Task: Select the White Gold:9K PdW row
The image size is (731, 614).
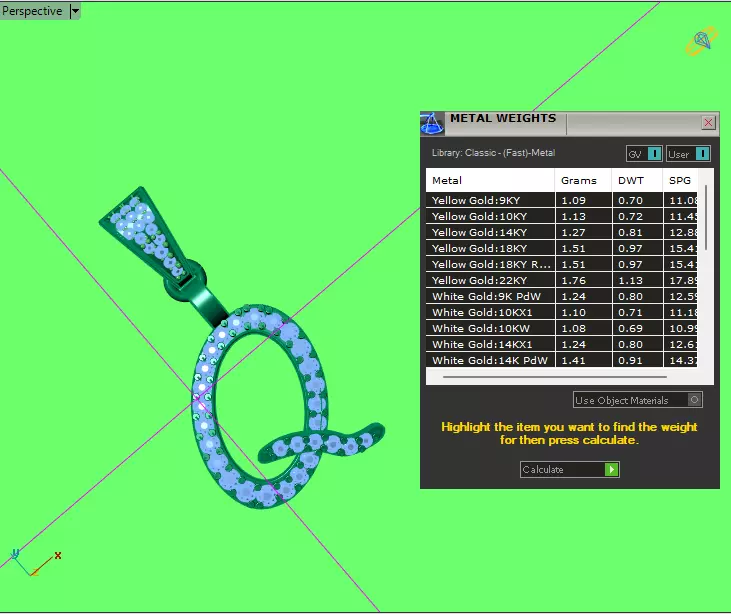Action: pos(561,297)
